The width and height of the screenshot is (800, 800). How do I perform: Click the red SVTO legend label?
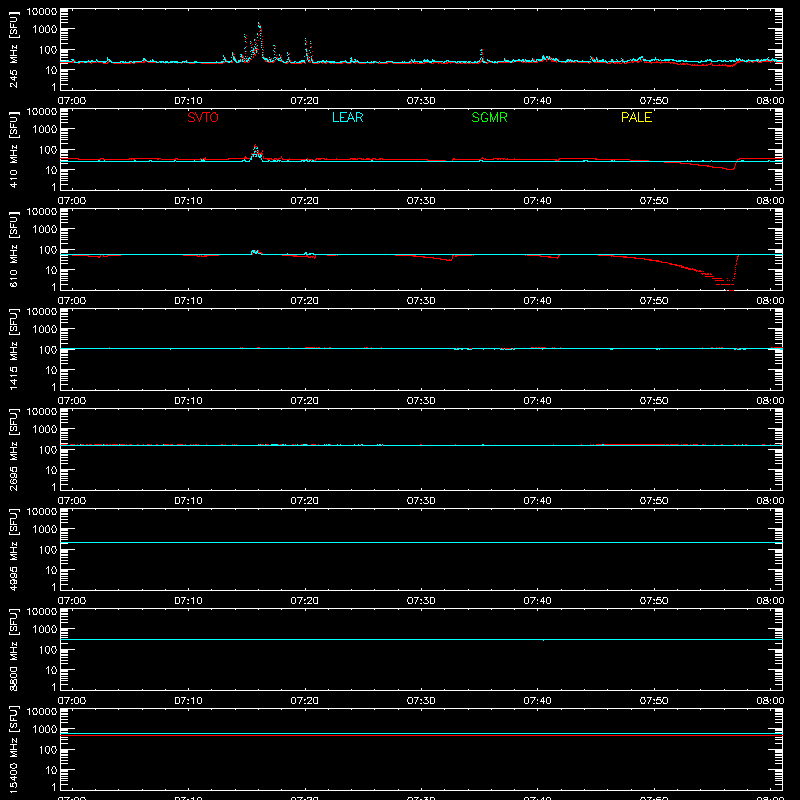(x=203, y=117)
